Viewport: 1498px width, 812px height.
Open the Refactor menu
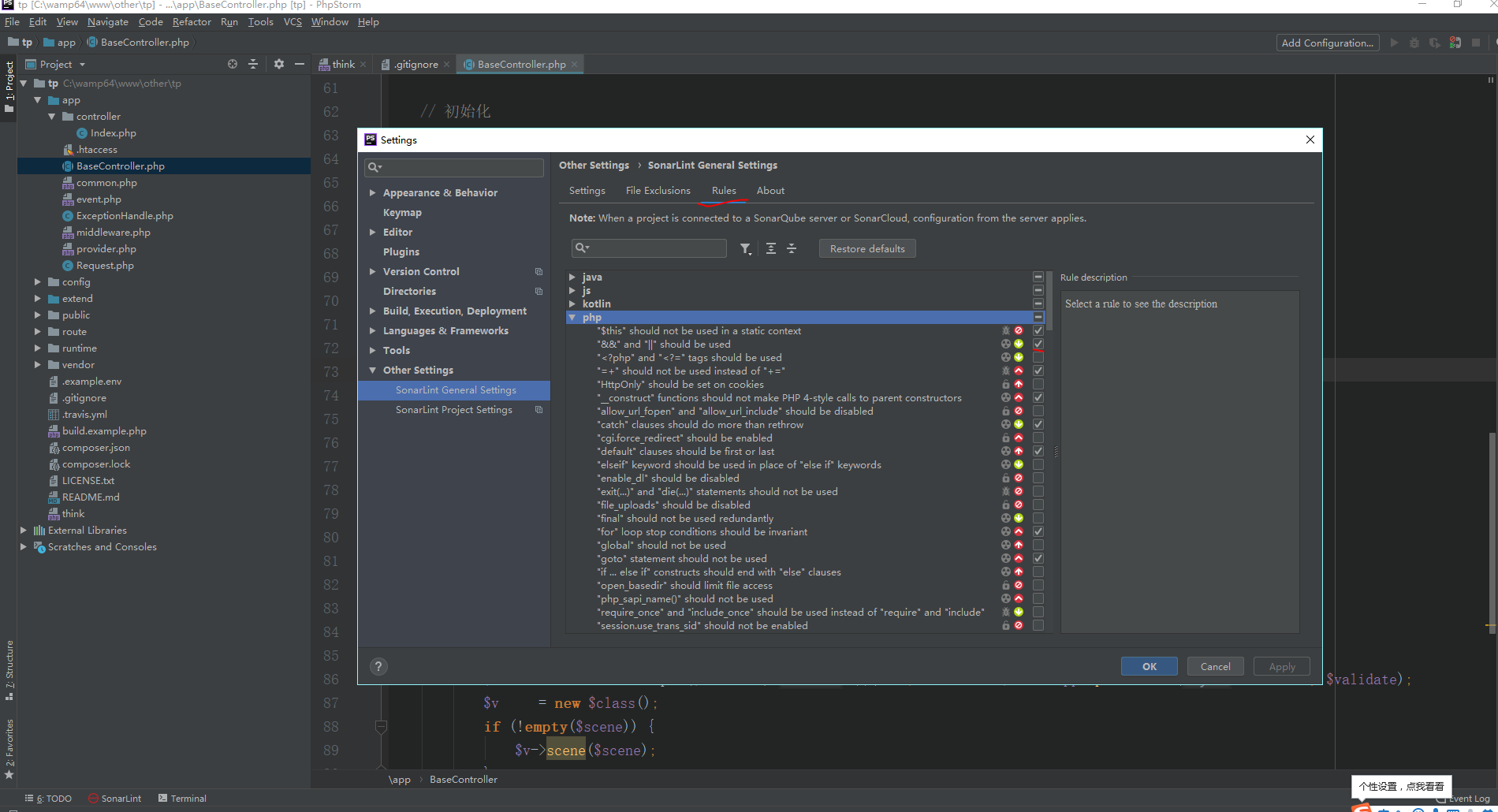tap(192, 22)
